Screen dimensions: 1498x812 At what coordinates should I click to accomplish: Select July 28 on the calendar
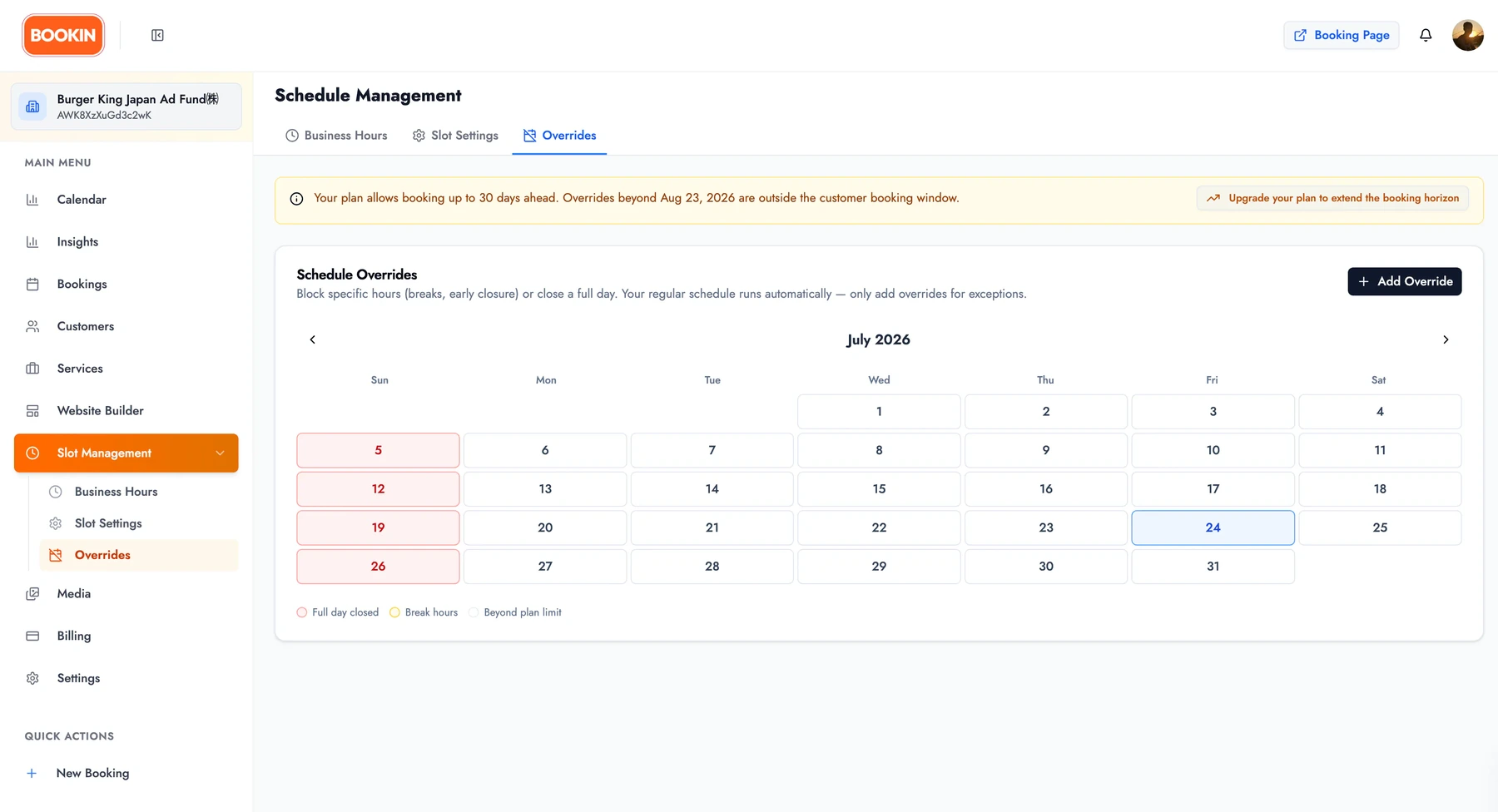point(712,567)
